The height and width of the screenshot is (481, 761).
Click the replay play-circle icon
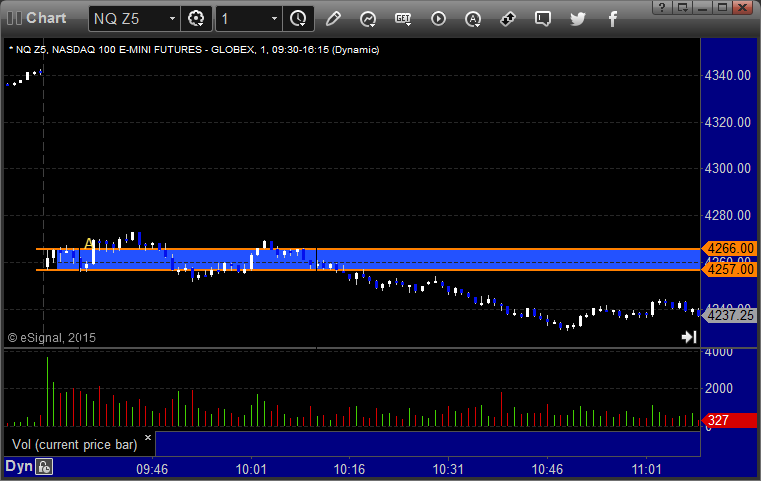pos(438,18)
